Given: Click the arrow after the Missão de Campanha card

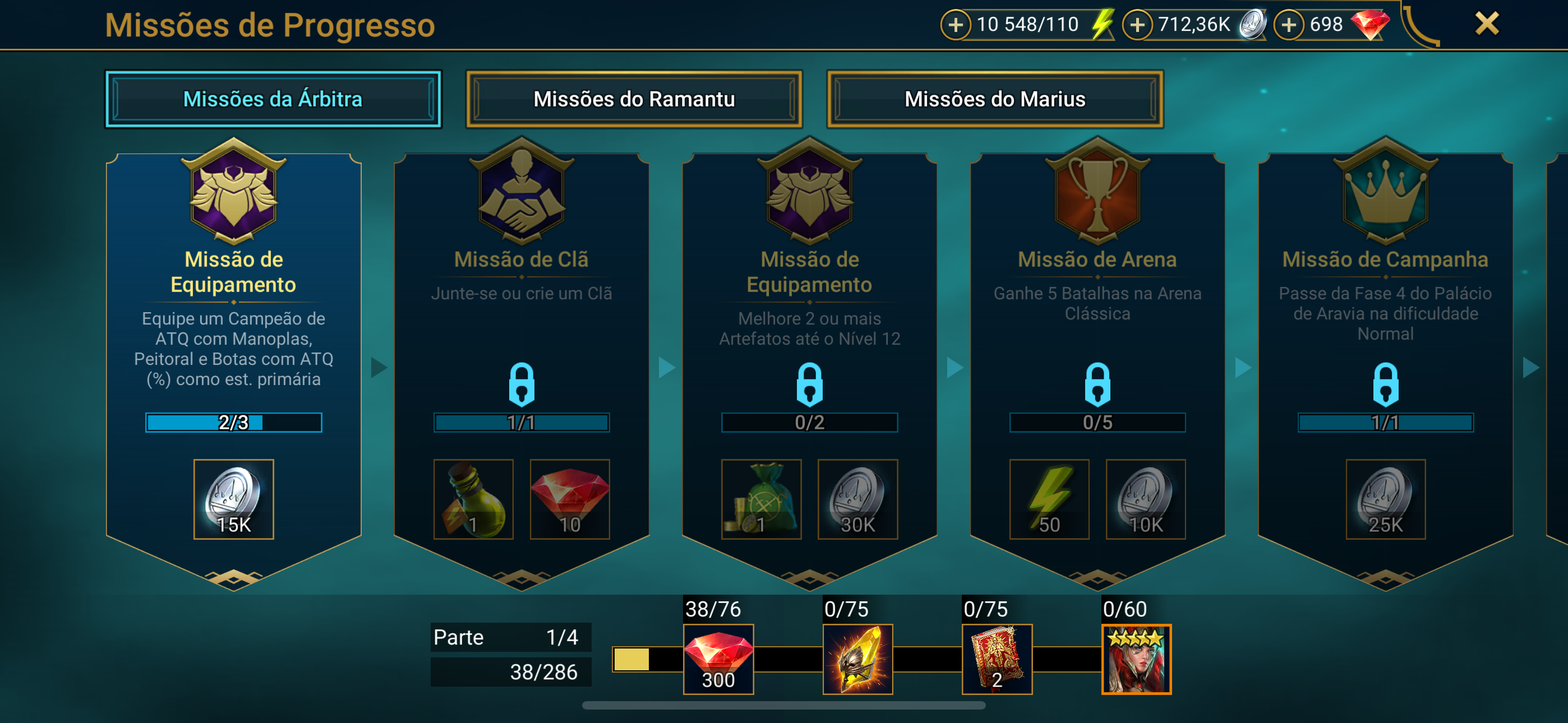Looking at the screenshot, I should click(x=1531, y=367).
